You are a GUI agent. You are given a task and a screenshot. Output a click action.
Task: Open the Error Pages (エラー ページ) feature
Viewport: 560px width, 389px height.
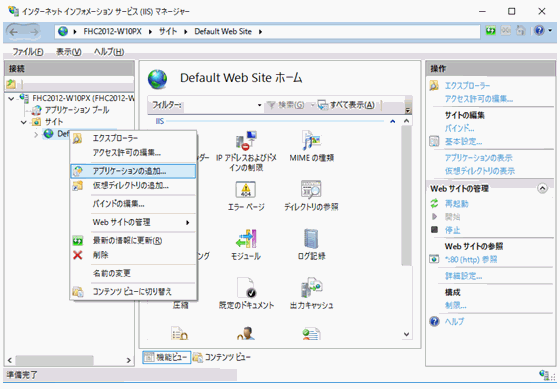coord(246,195)
